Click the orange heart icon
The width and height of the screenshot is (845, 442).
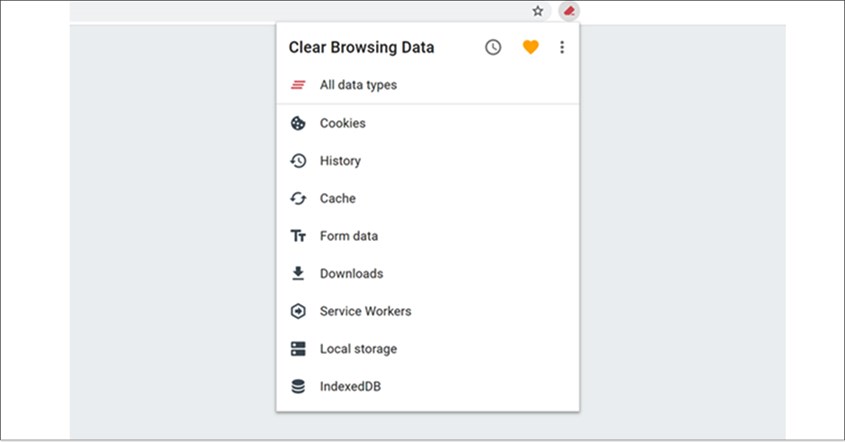click(x=530, y=47)
